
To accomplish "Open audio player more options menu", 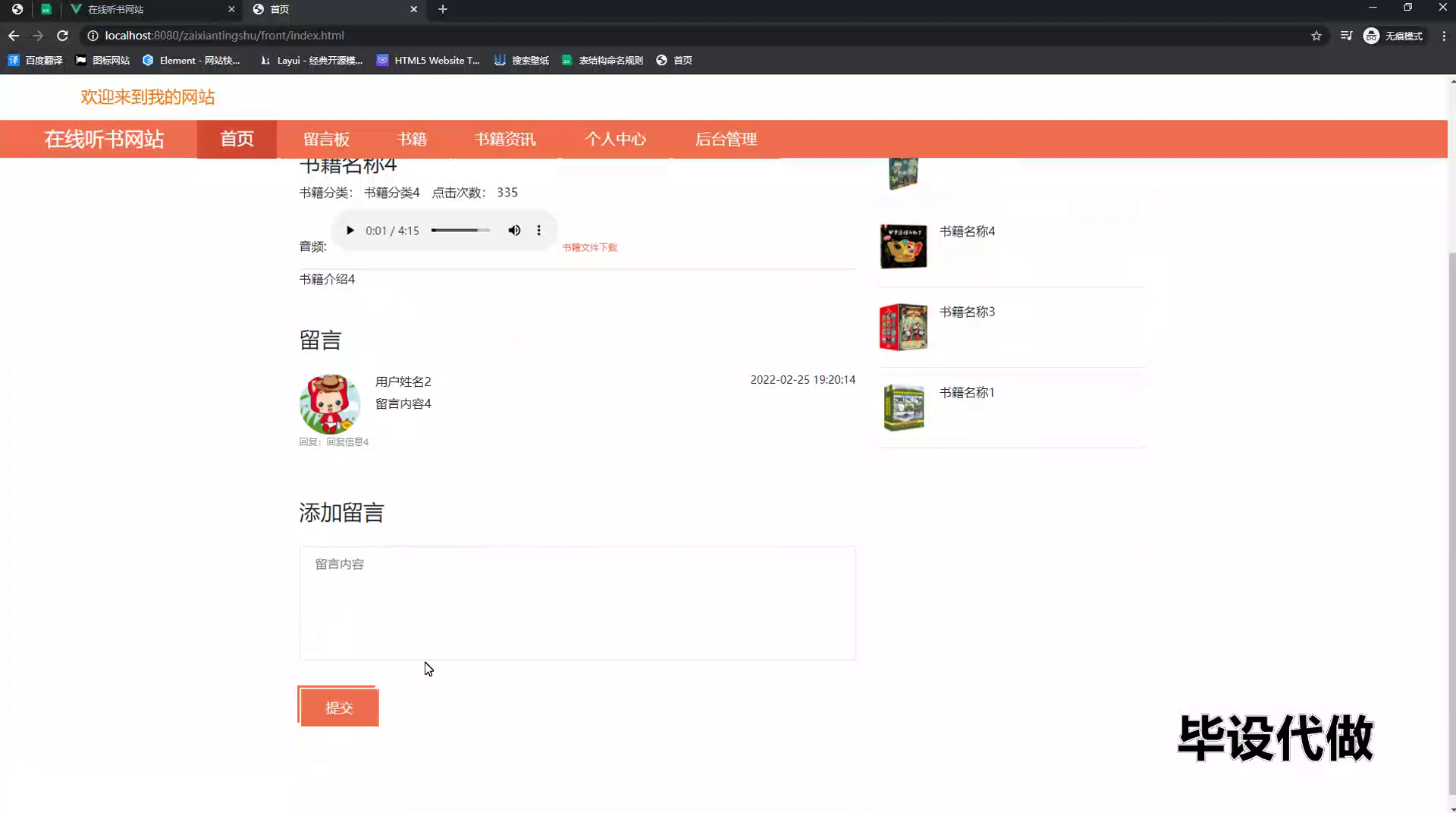I will click(539, 231).
